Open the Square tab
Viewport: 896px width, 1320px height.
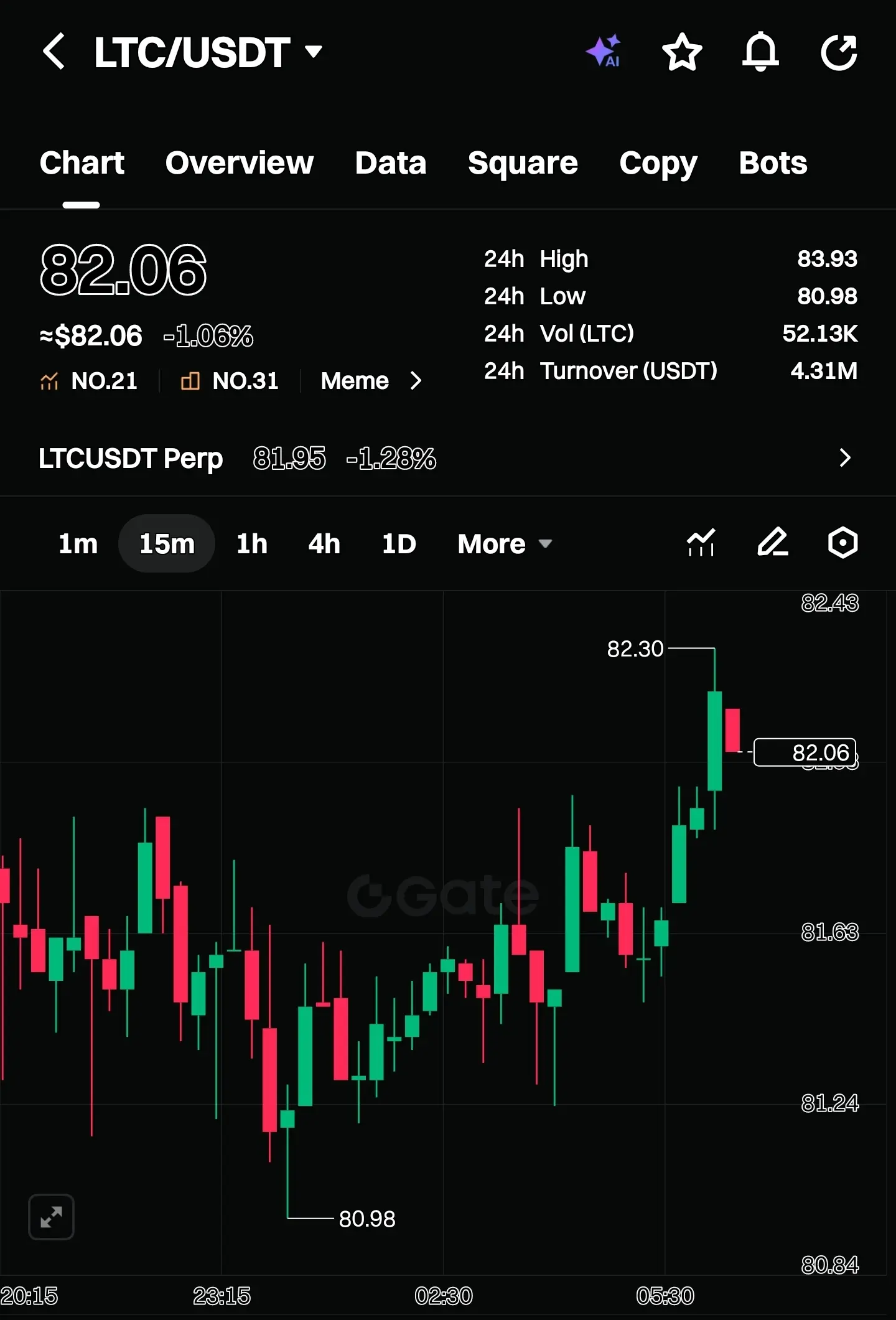523,164
